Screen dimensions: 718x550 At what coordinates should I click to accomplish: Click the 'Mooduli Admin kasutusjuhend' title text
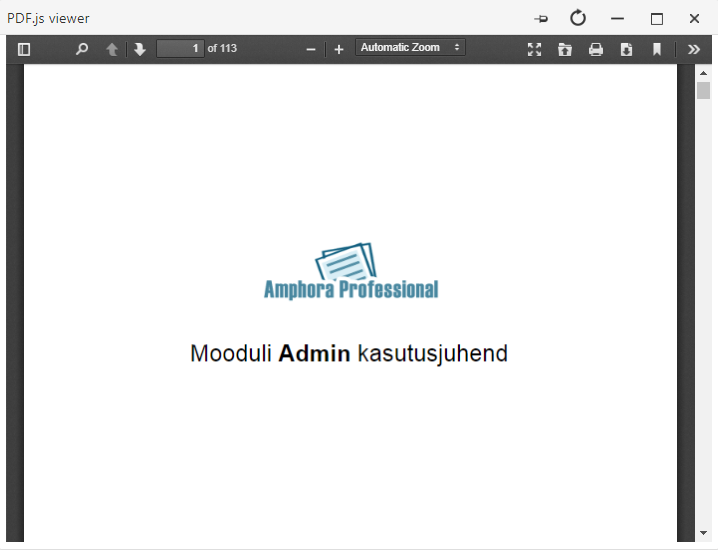[349, 354]
